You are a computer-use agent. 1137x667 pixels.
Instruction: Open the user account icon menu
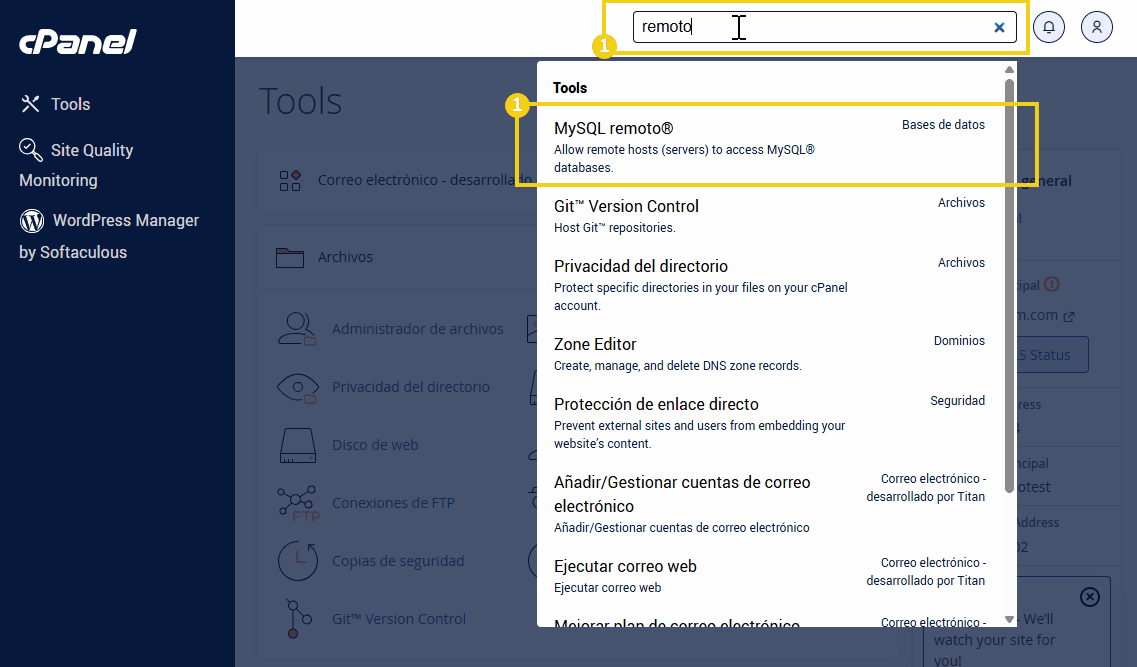(1097, 27)
